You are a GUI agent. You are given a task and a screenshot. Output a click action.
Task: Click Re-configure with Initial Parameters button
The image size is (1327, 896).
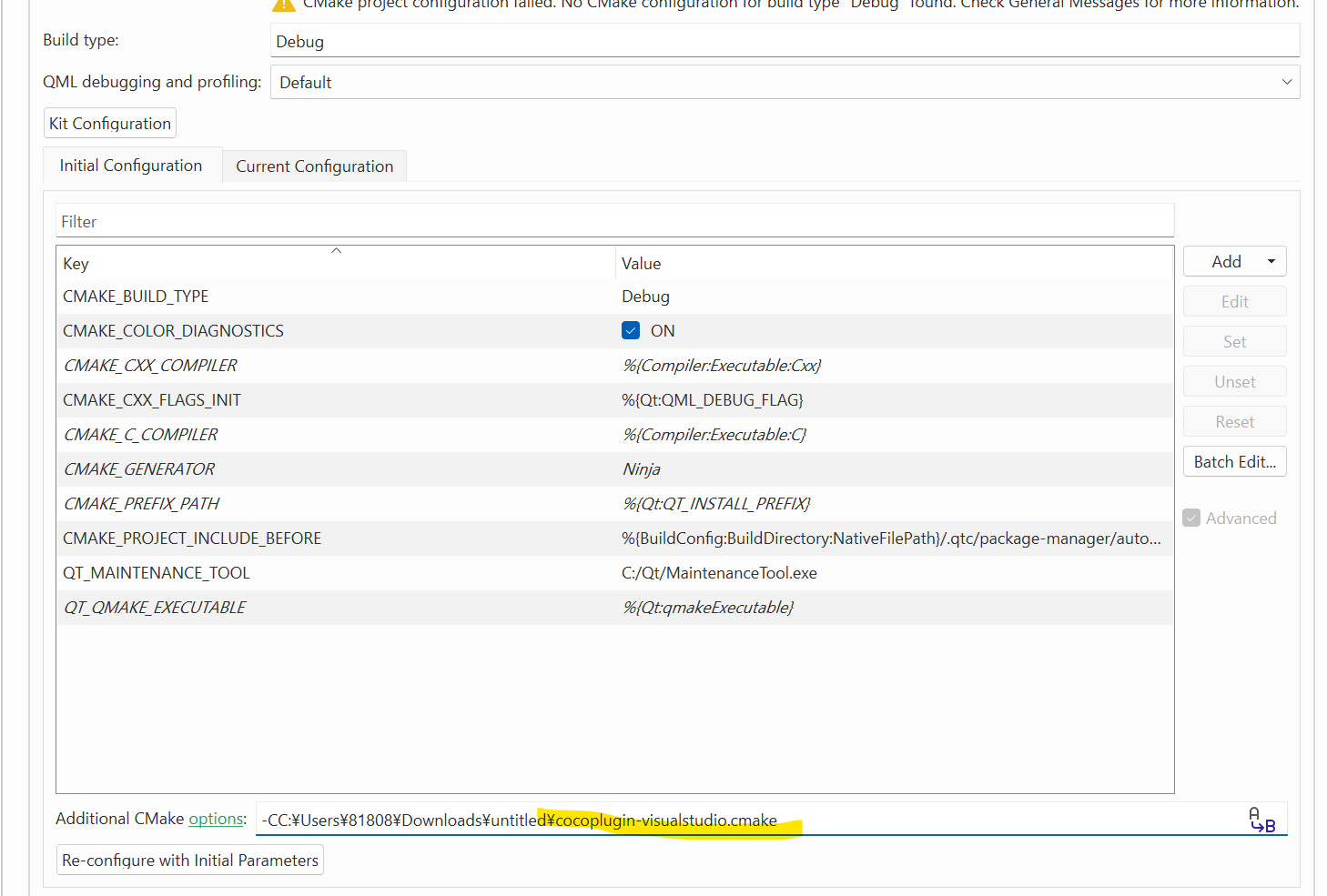tap(190, 861)
